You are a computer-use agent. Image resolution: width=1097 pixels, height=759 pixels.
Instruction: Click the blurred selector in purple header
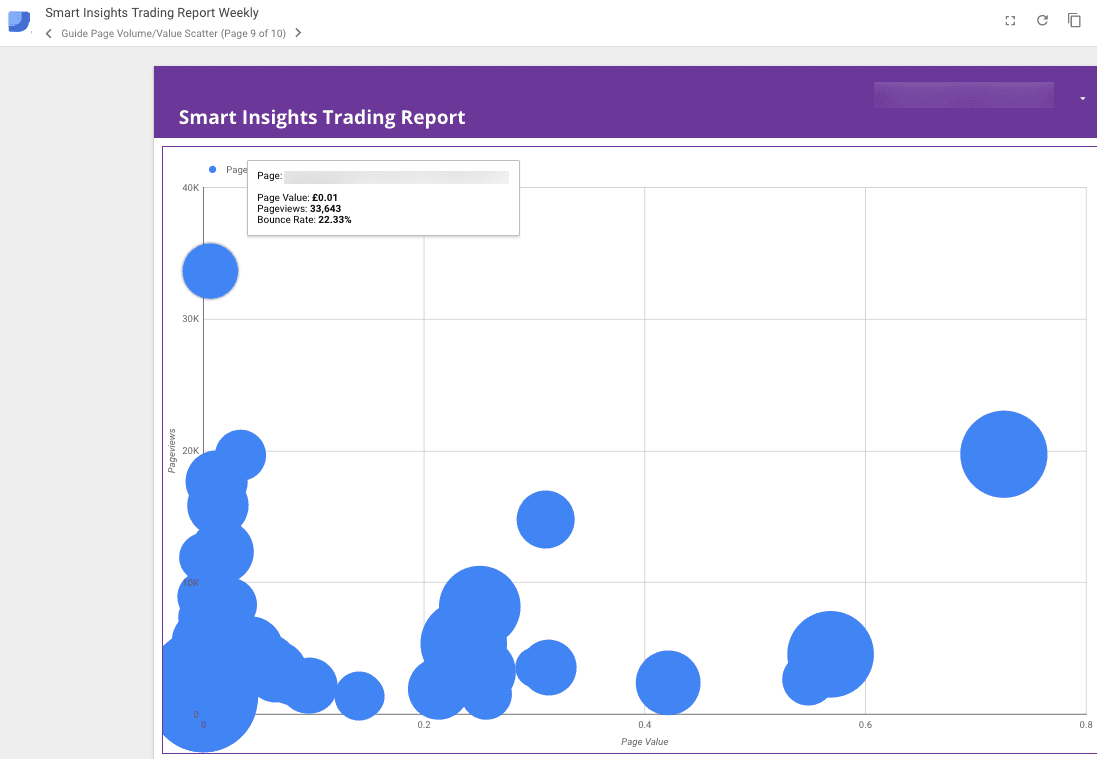click(x=963, y=95)
